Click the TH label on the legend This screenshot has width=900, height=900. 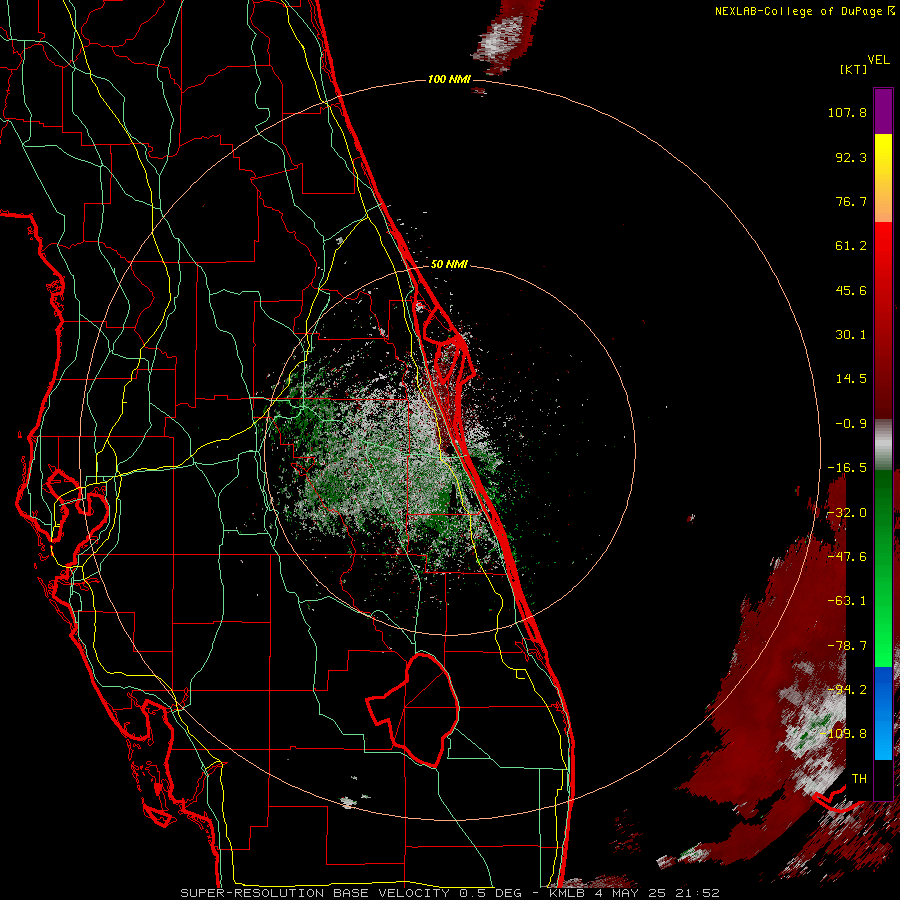pos(859,779)
